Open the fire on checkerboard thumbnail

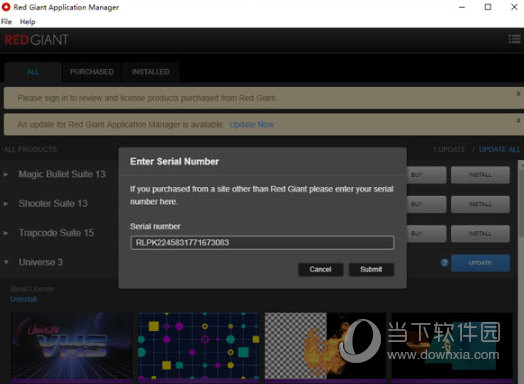tap(325, 347)
